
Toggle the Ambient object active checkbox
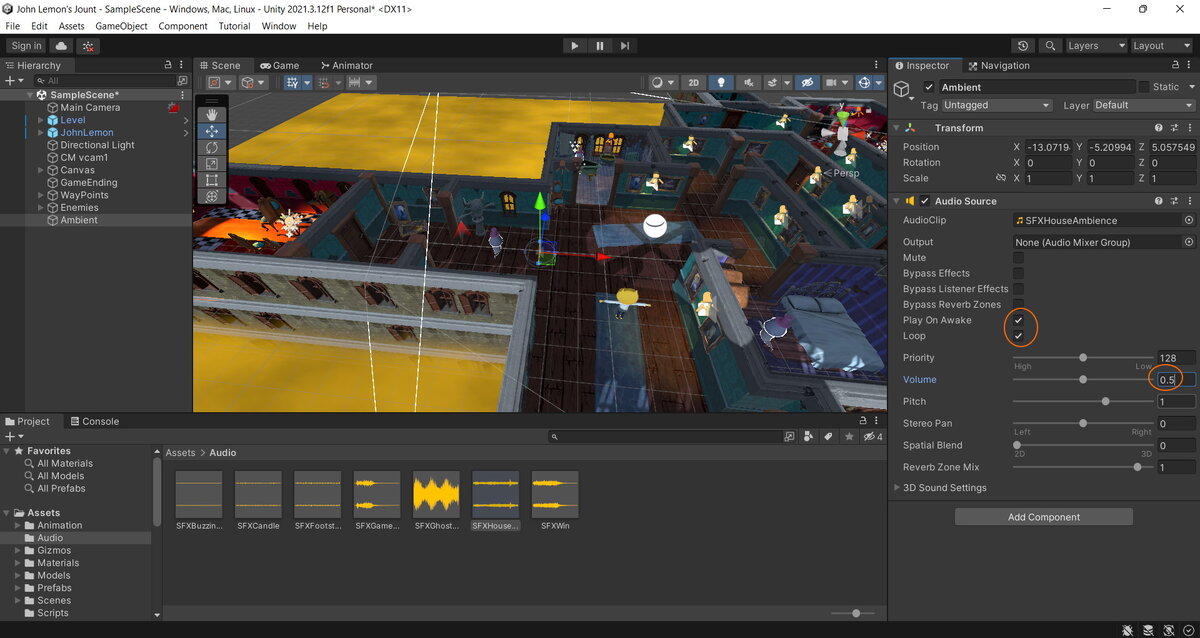point(929,87)
